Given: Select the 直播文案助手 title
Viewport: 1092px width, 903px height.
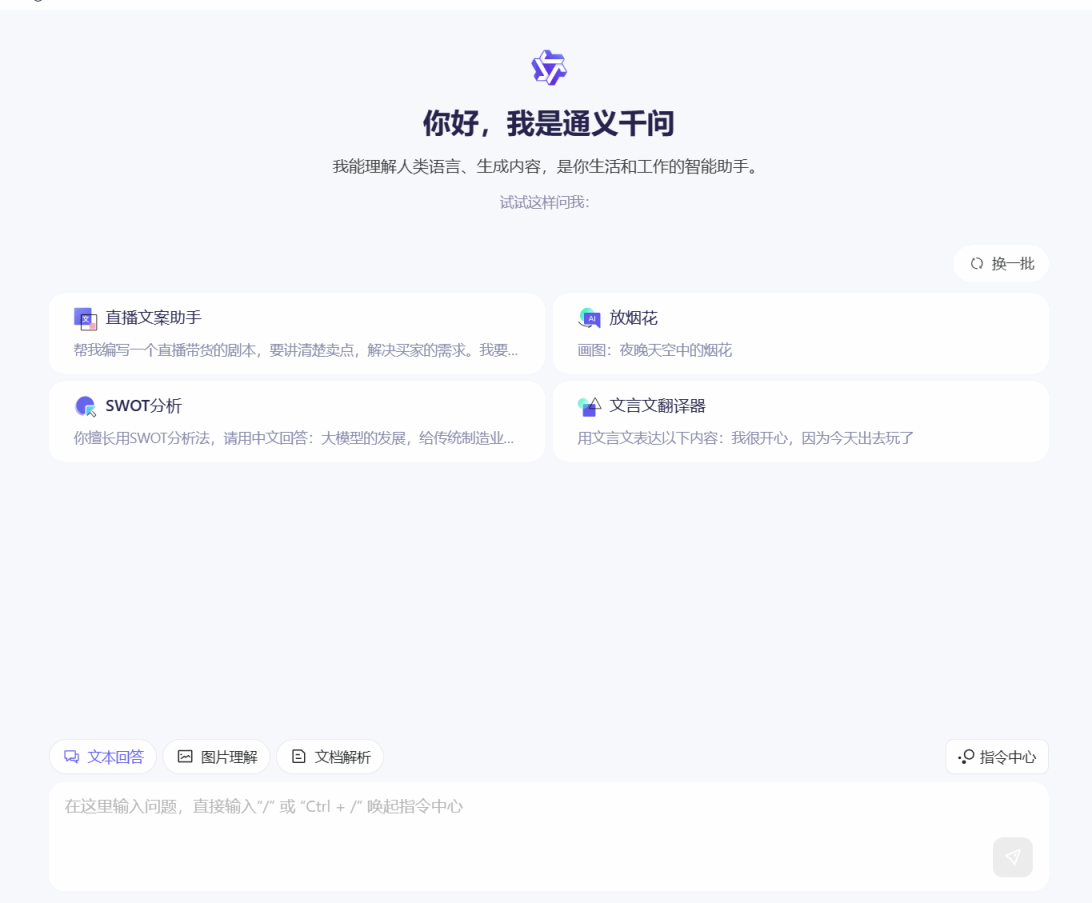Looking at the screenshot, I should 153,318.
